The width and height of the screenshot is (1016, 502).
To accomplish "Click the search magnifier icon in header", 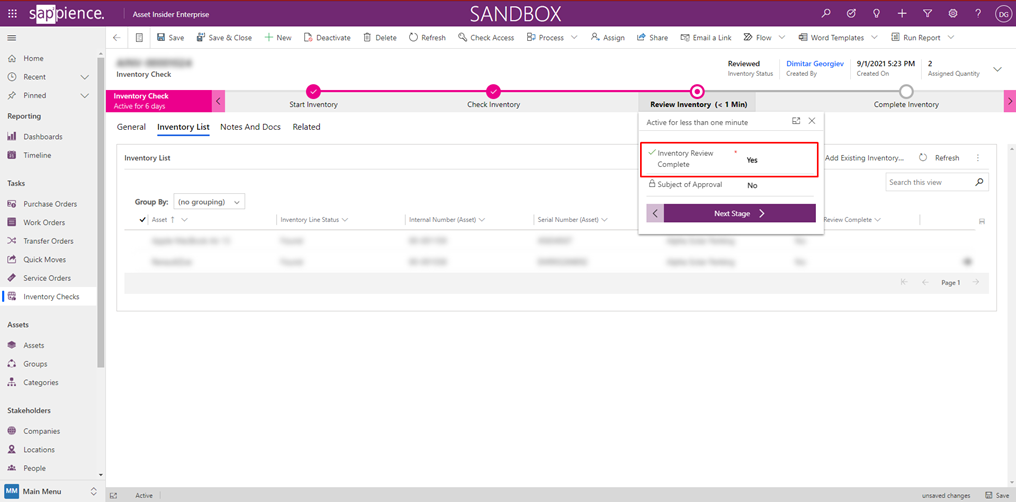I will coord(826,14).
